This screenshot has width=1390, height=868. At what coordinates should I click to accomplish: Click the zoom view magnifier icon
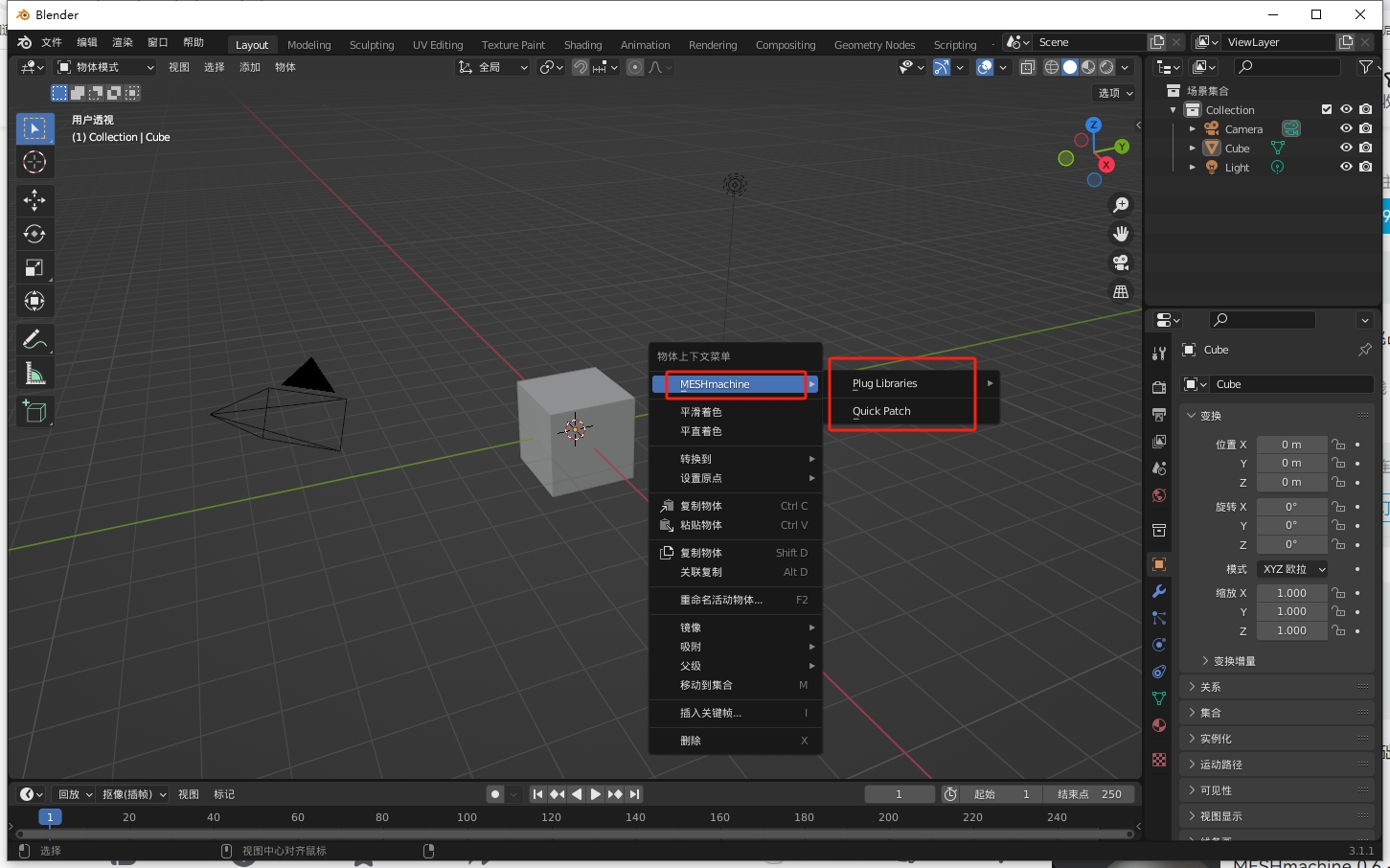click(1121, 205)
